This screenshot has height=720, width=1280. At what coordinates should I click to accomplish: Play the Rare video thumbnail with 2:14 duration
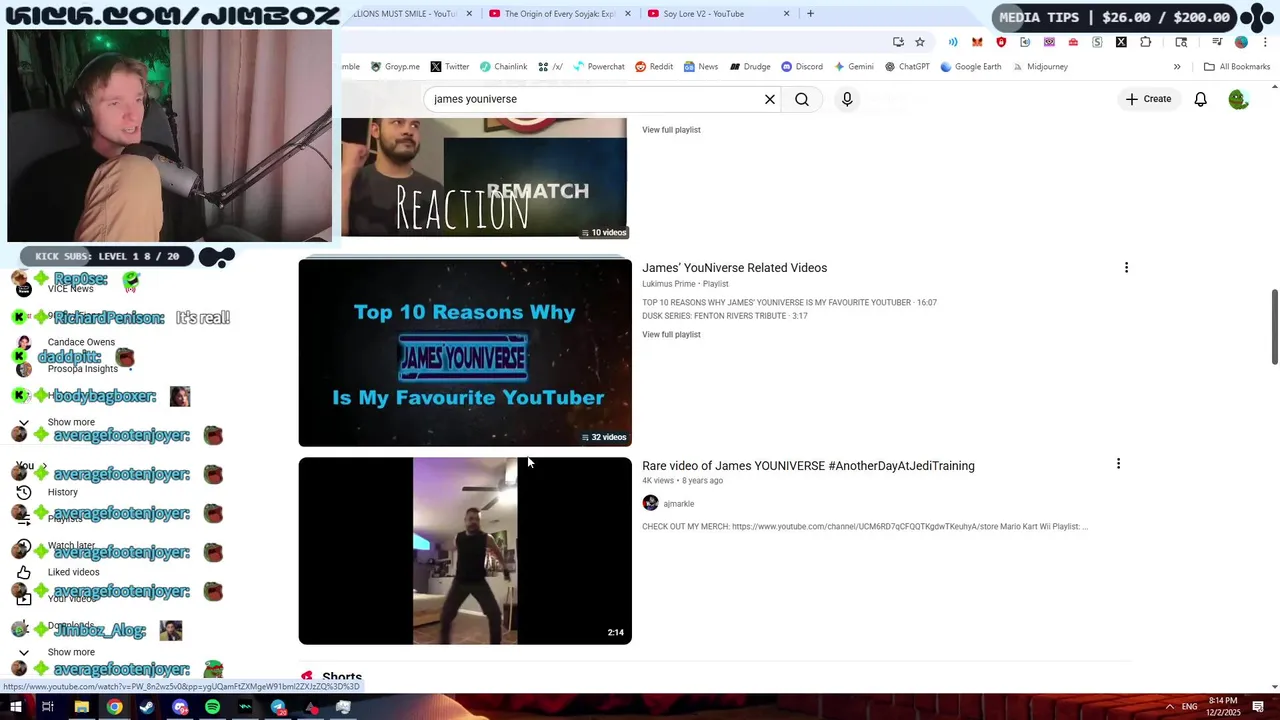(465, 551)
